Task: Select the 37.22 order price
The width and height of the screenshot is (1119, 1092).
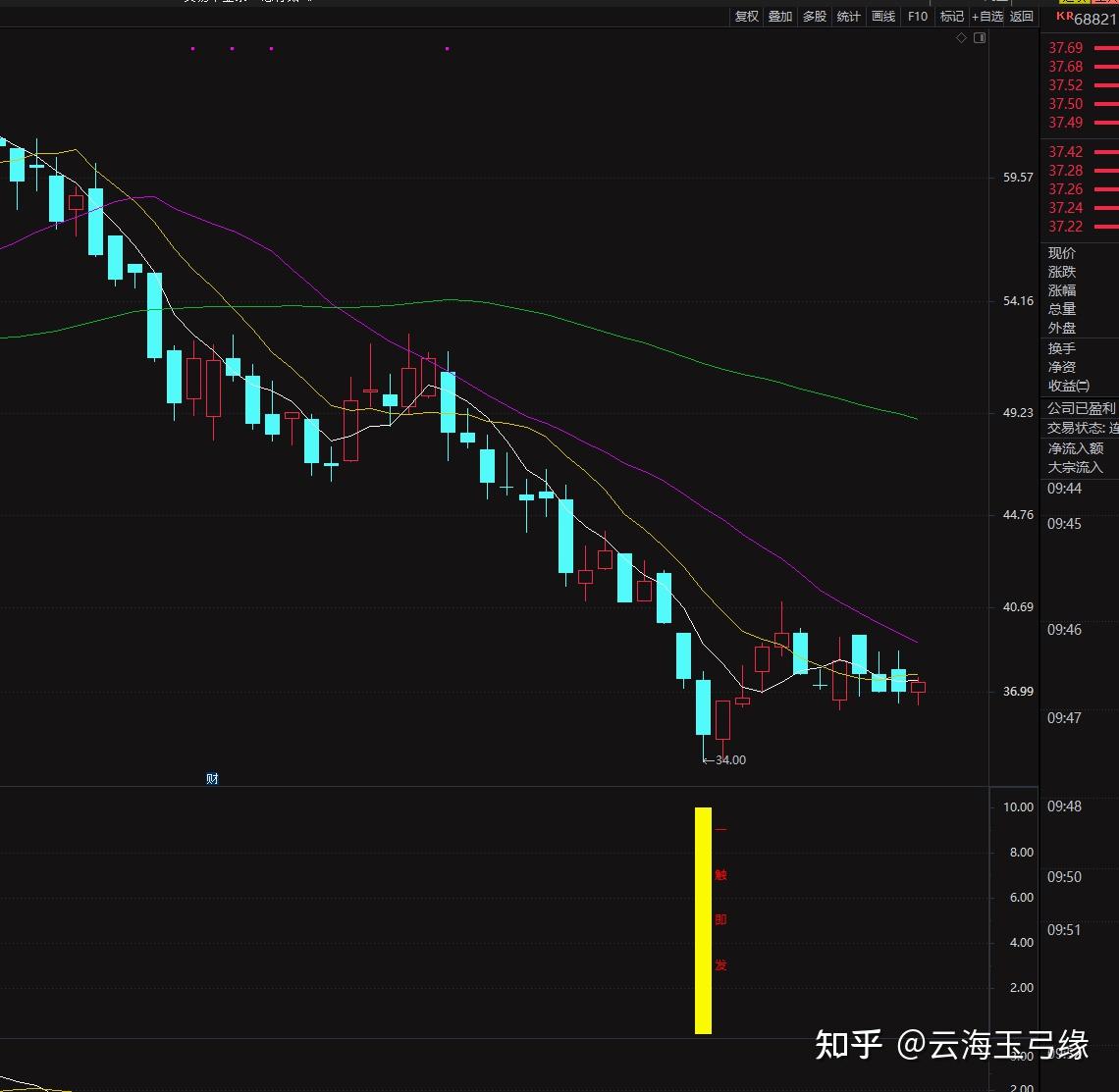Action: click(x=1065, y=226)
